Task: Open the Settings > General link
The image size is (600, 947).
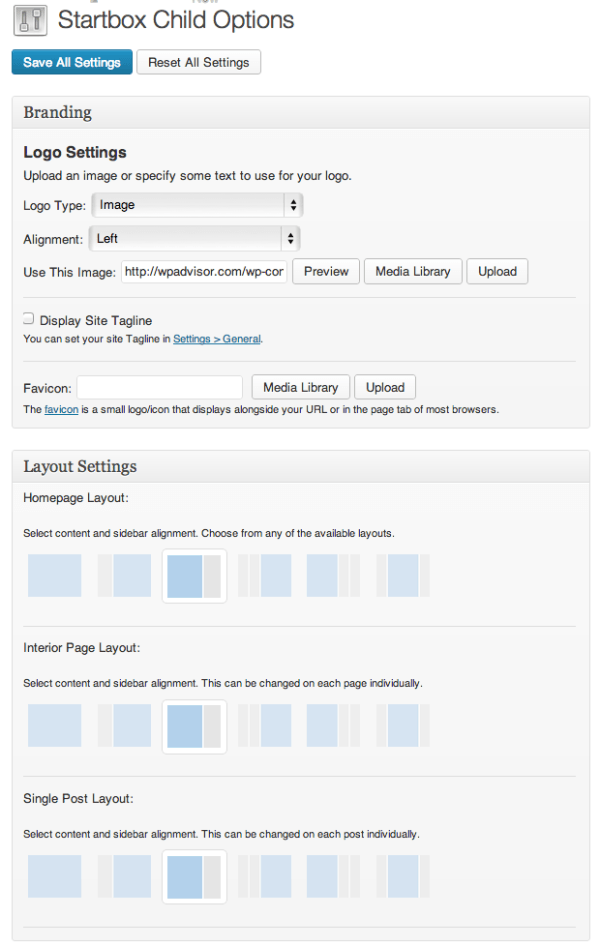Action: 217,340
